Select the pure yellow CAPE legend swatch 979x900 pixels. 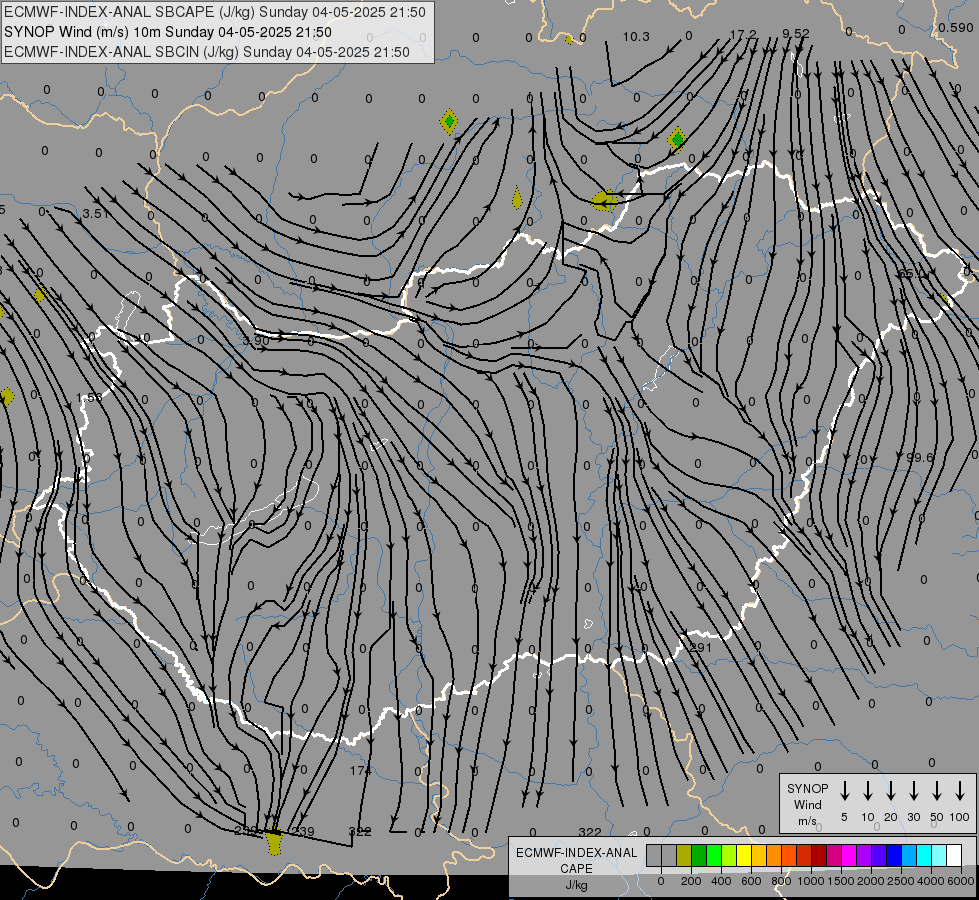(744, 856)
